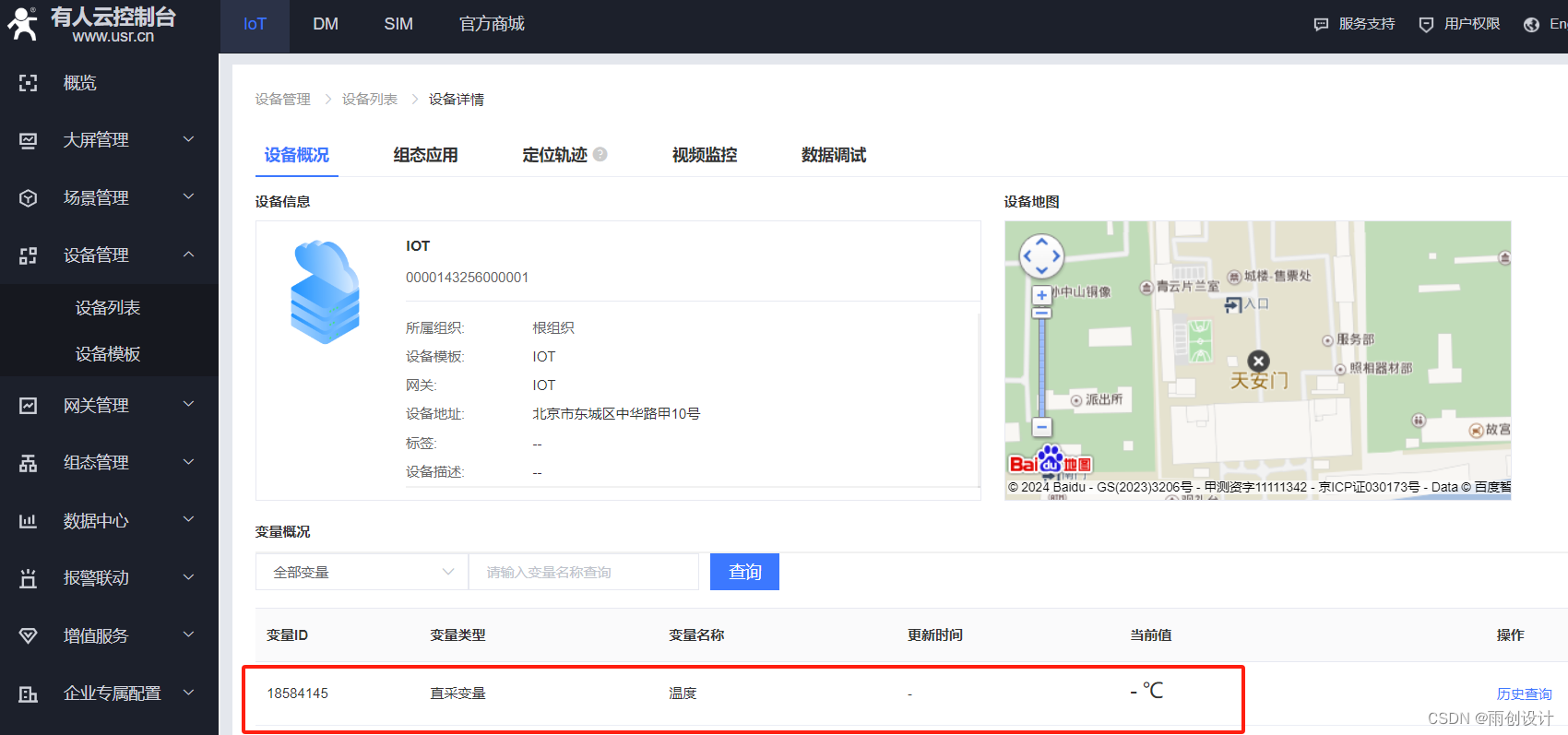Expand the 大屏管理 menu chevron
Viewport: 1568px width, 735px height.
click(188, 139)
